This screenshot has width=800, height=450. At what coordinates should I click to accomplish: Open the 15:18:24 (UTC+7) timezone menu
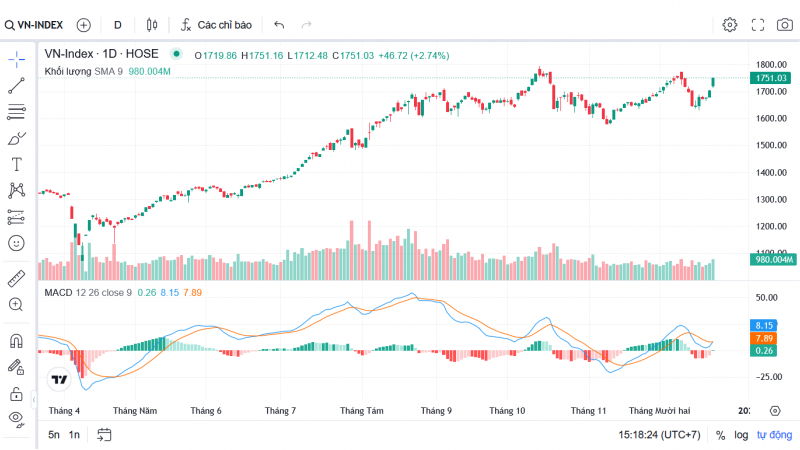658,435
